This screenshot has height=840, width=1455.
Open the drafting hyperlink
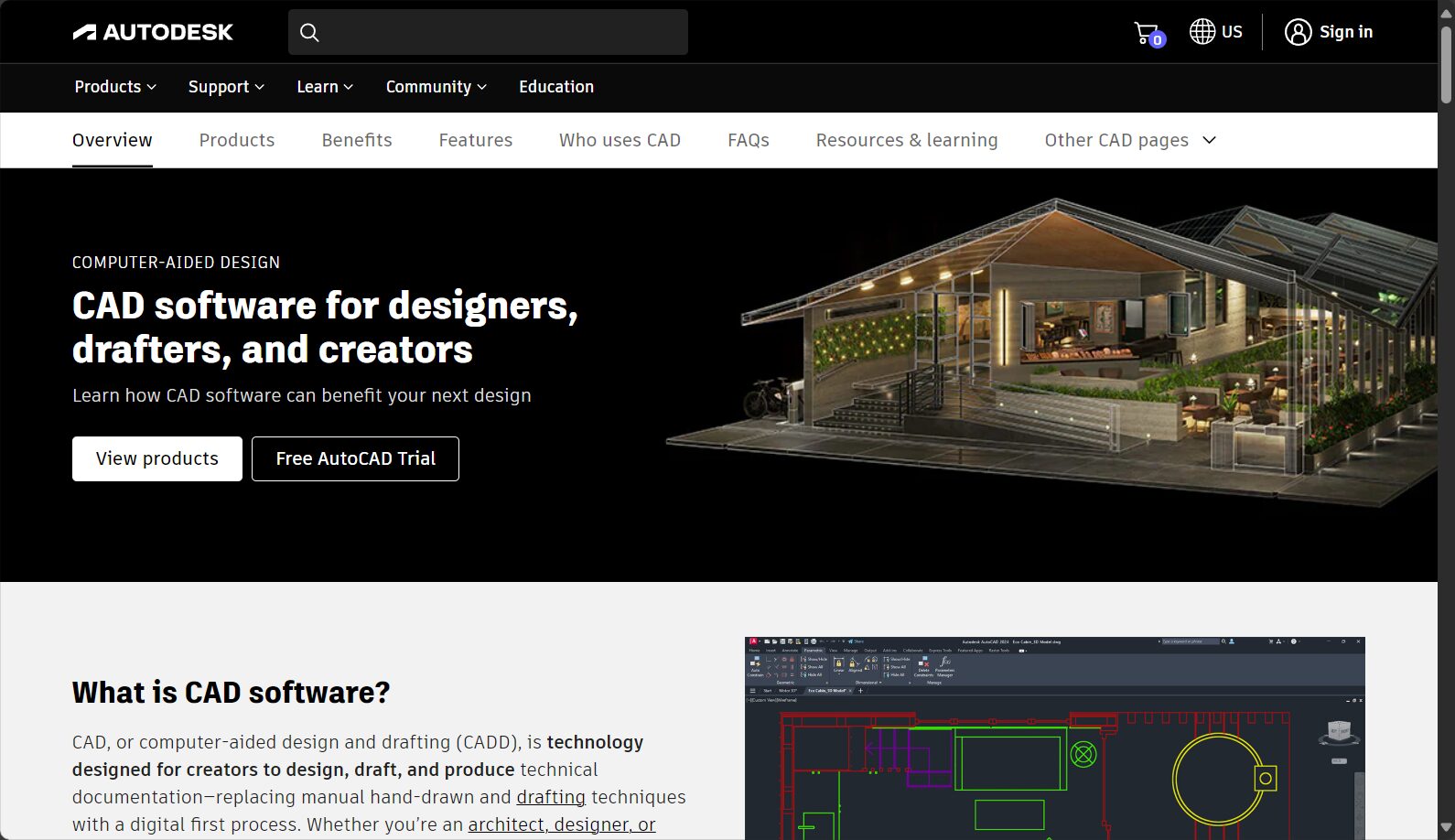click(551, 797)
